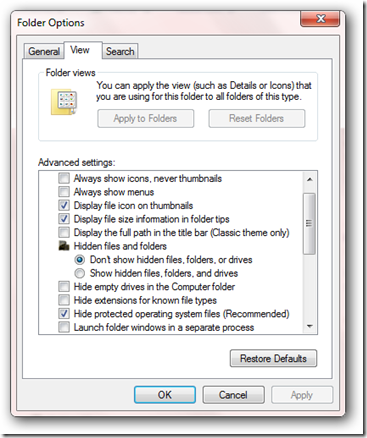The height and width of the screenshot is (438, 367).
Task: Click the Reset Folders button
Action: (256, 118)
